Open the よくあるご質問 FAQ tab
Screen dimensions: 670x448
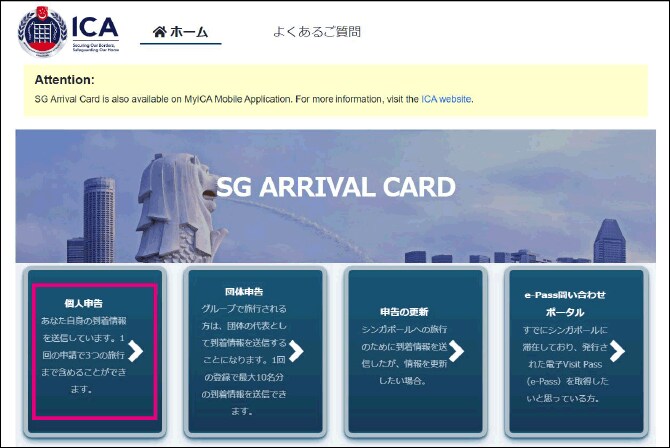[317, 32]
